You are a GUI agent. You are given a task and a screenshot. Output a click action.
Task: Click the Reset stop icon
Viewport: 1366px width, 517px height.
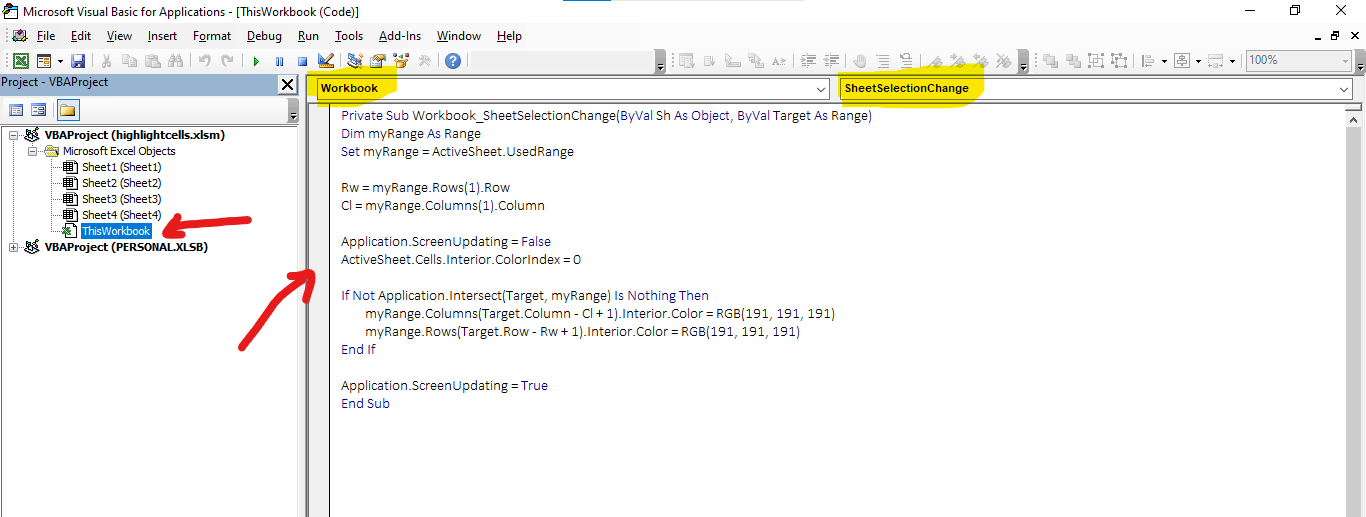(302, 61)
